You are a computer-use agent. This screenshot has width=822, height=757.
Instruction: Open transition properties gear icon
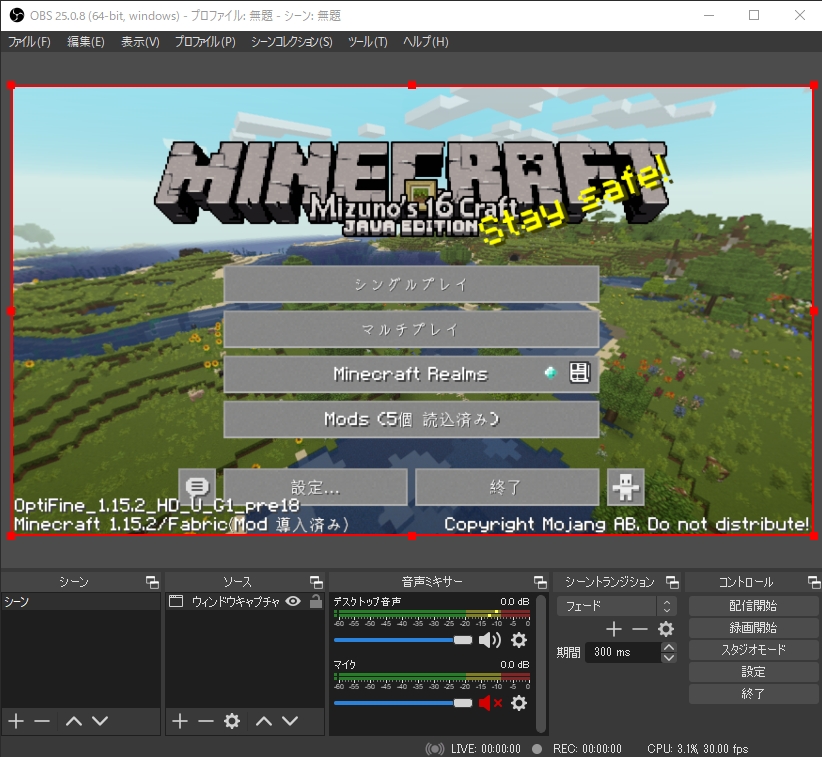pyautogui.click(x=666, y=629)
